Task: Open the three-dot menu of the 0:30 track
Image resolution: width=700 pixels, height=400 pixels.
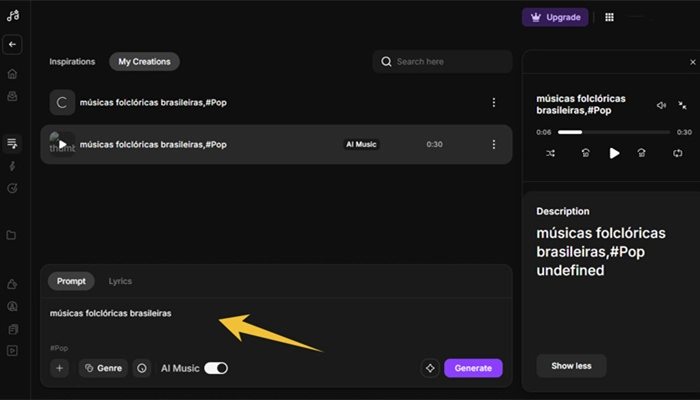Action: click(x=493, y=144)
